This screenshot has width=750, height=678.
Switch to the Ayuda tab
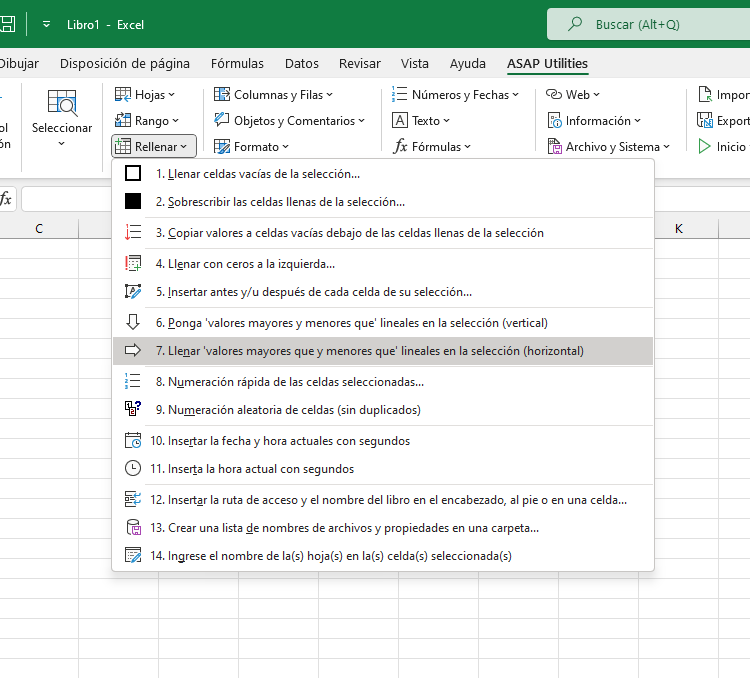tap(467, 63)
